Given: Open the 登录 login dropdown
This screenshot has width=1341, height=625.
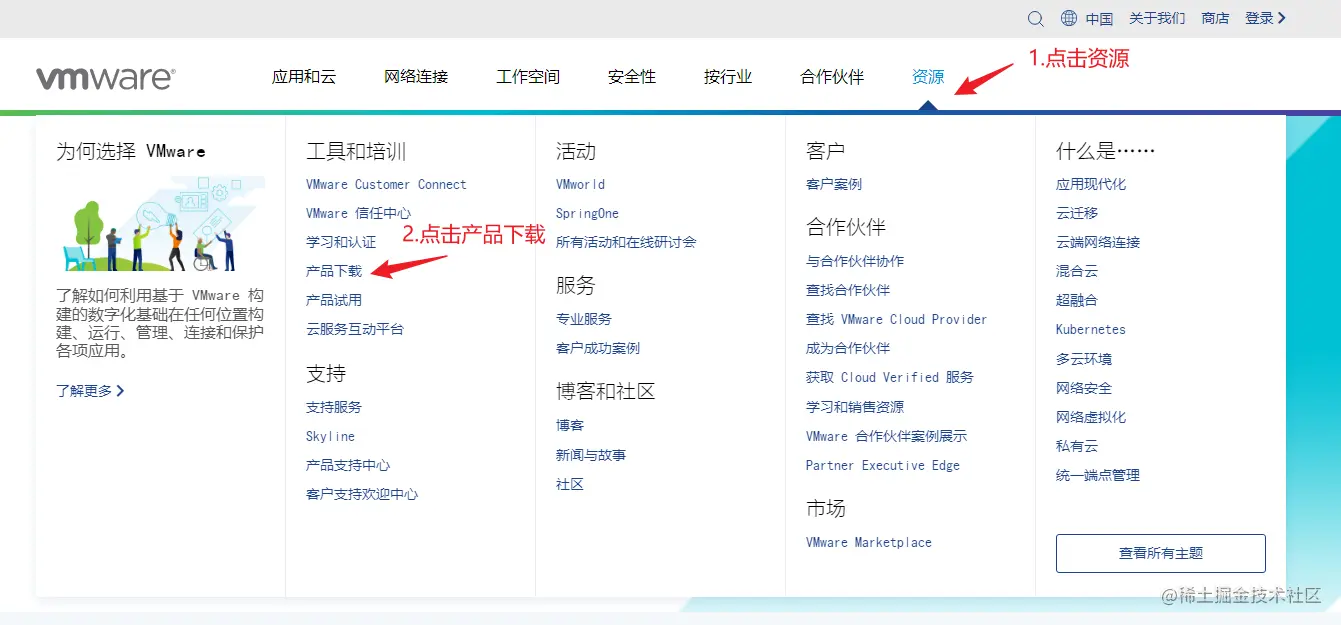Looking at the screenshot, I should [1266, 18].
